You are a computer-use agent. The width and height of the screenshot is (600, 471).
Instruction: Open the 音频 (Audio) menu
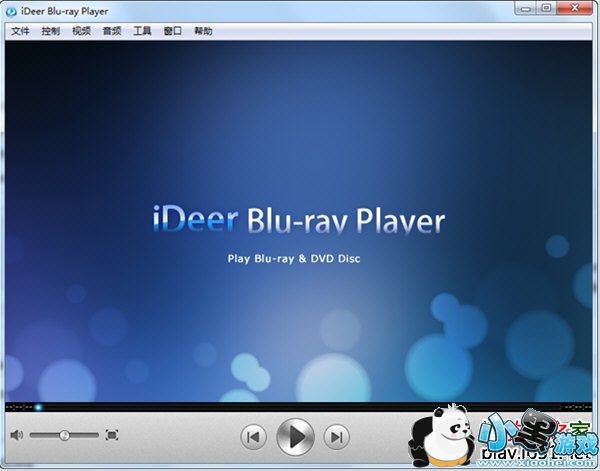coord(111,31)
